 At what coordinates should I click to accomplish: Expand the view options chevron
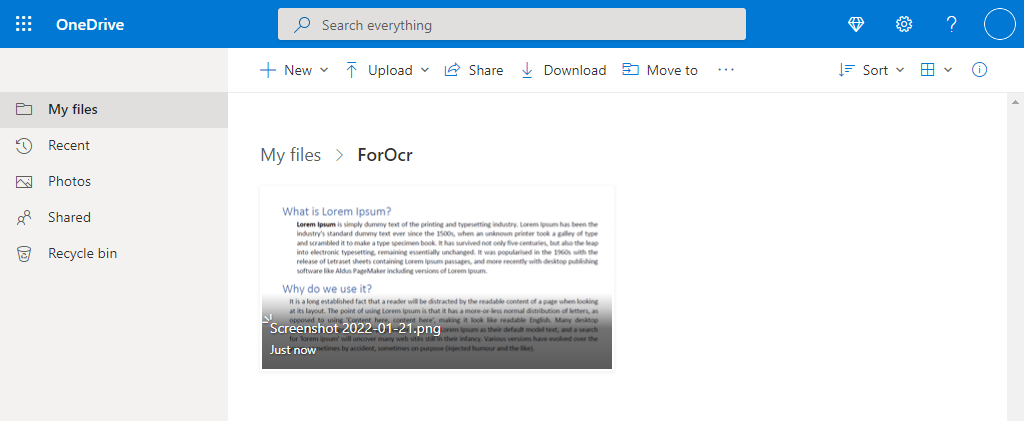948,70
